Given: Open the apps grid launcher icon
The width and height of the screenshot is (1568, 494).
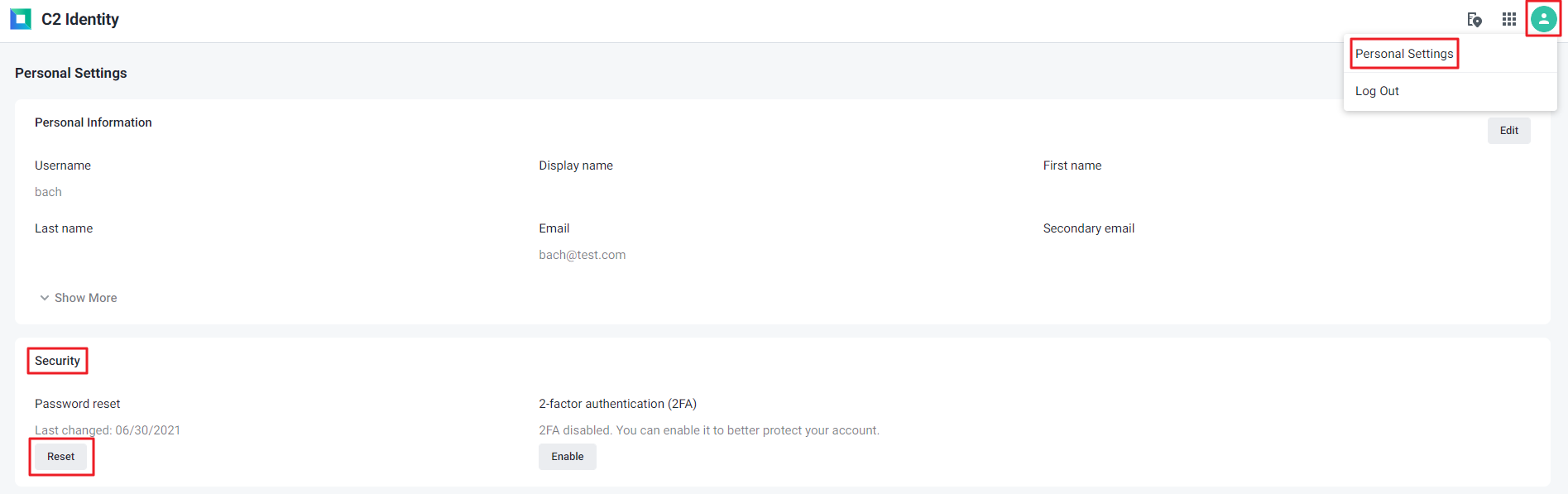Looking at the screenshot, I should pos(1509,19).
